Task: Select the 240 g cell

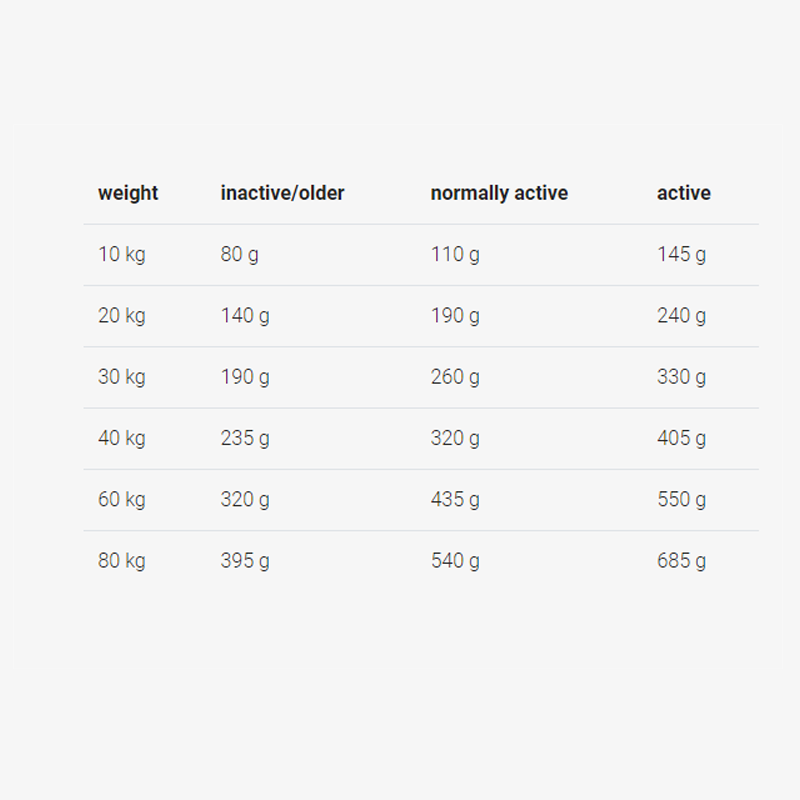Action: point(682,316)
